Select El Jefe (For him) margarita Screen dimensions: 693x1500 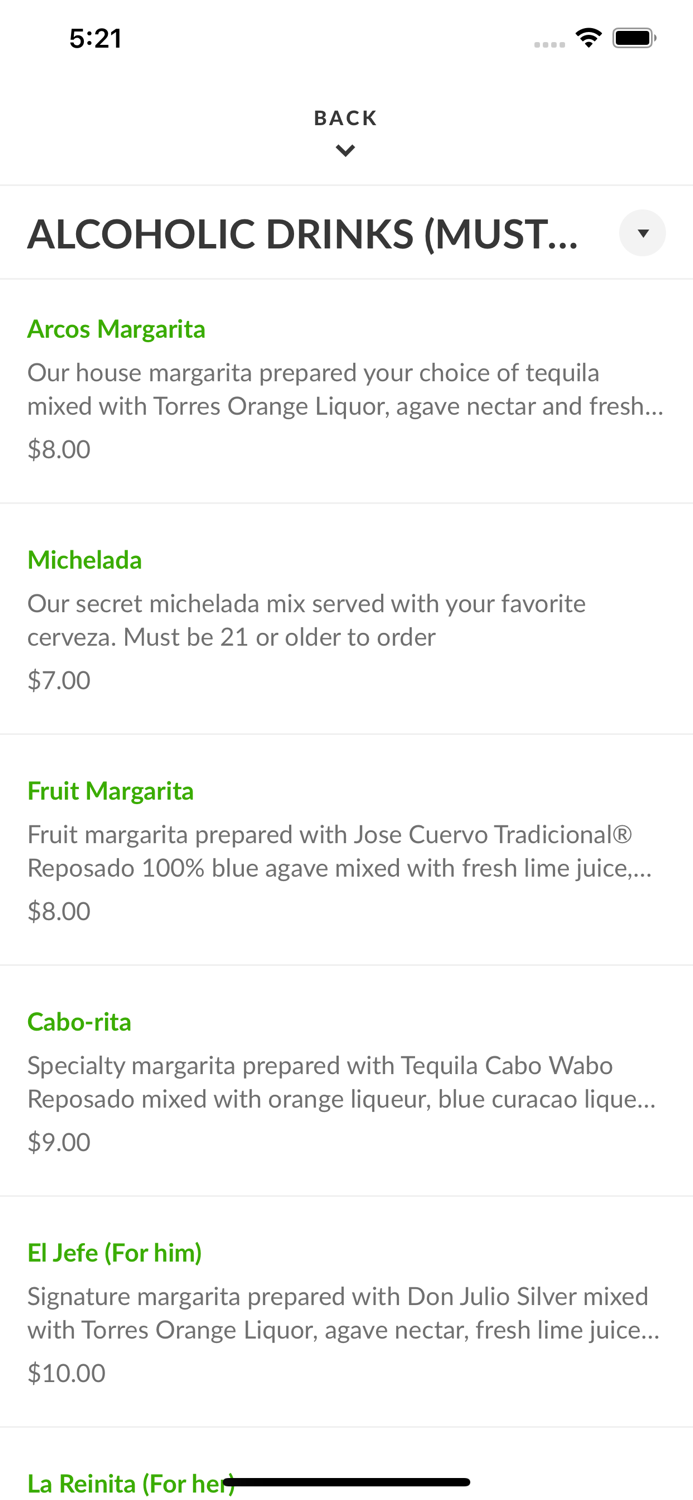114,1252
